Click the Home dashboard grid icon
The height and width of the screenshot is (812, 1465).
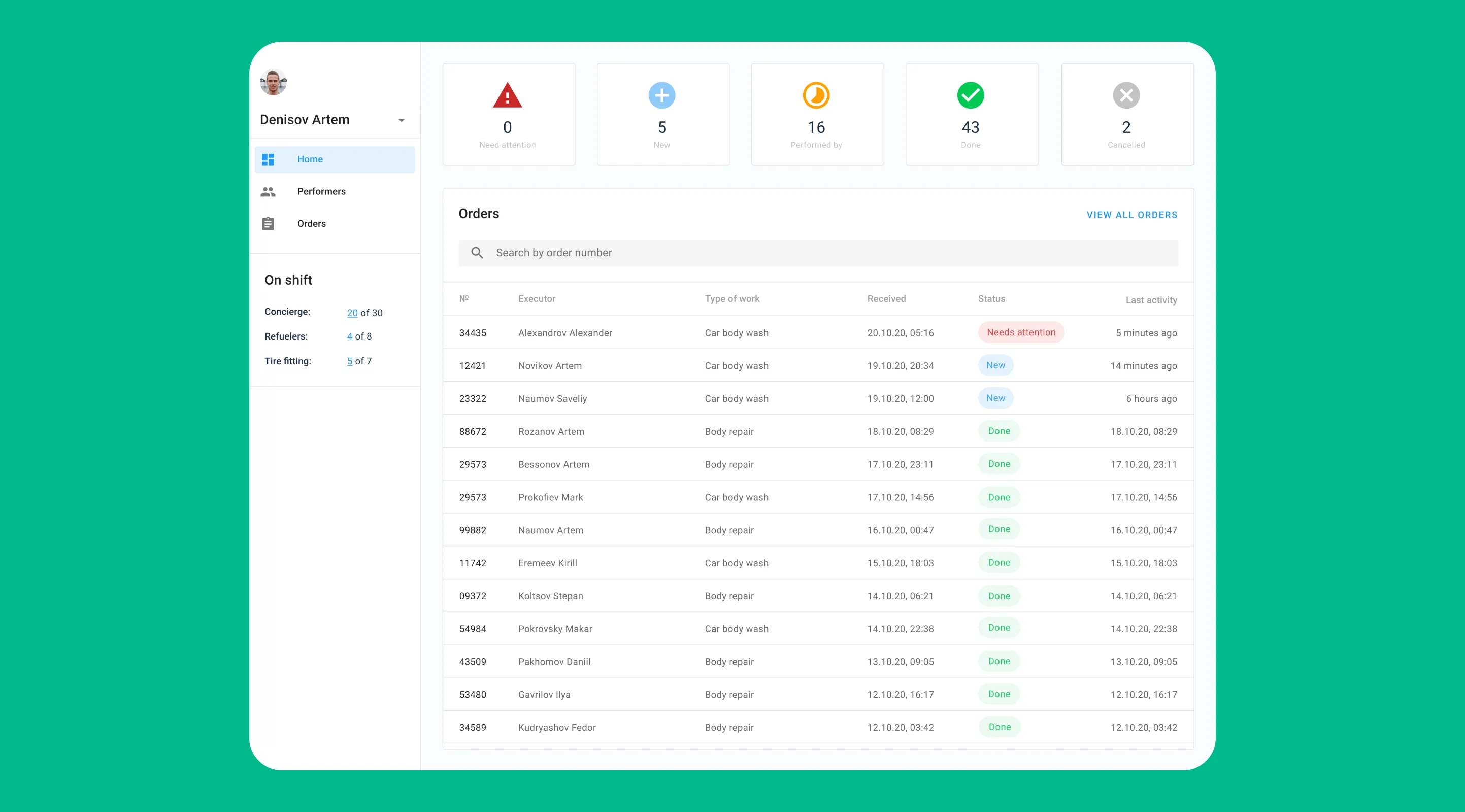268,159
